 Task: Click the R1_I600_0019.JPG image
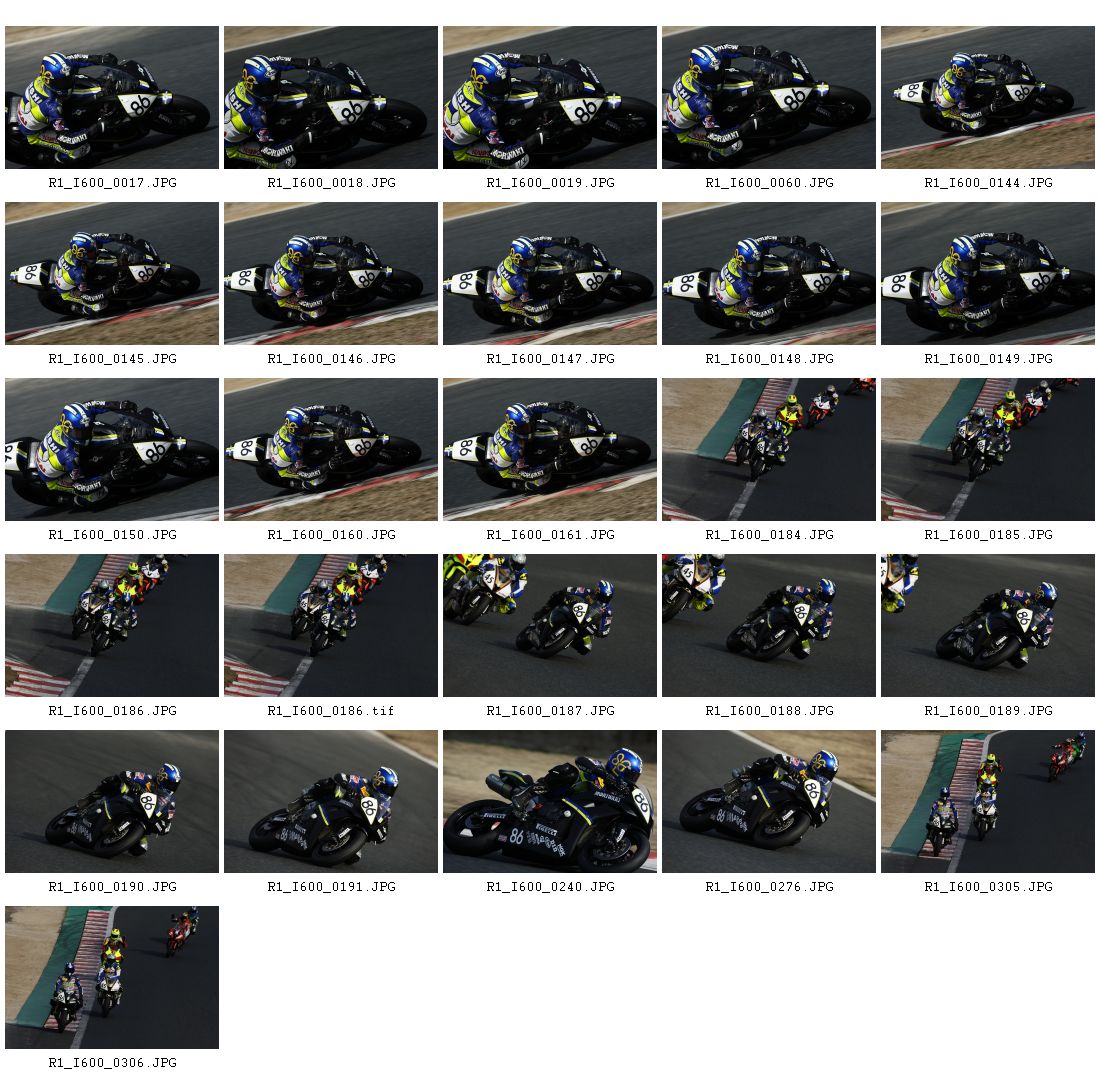[549, 98]
